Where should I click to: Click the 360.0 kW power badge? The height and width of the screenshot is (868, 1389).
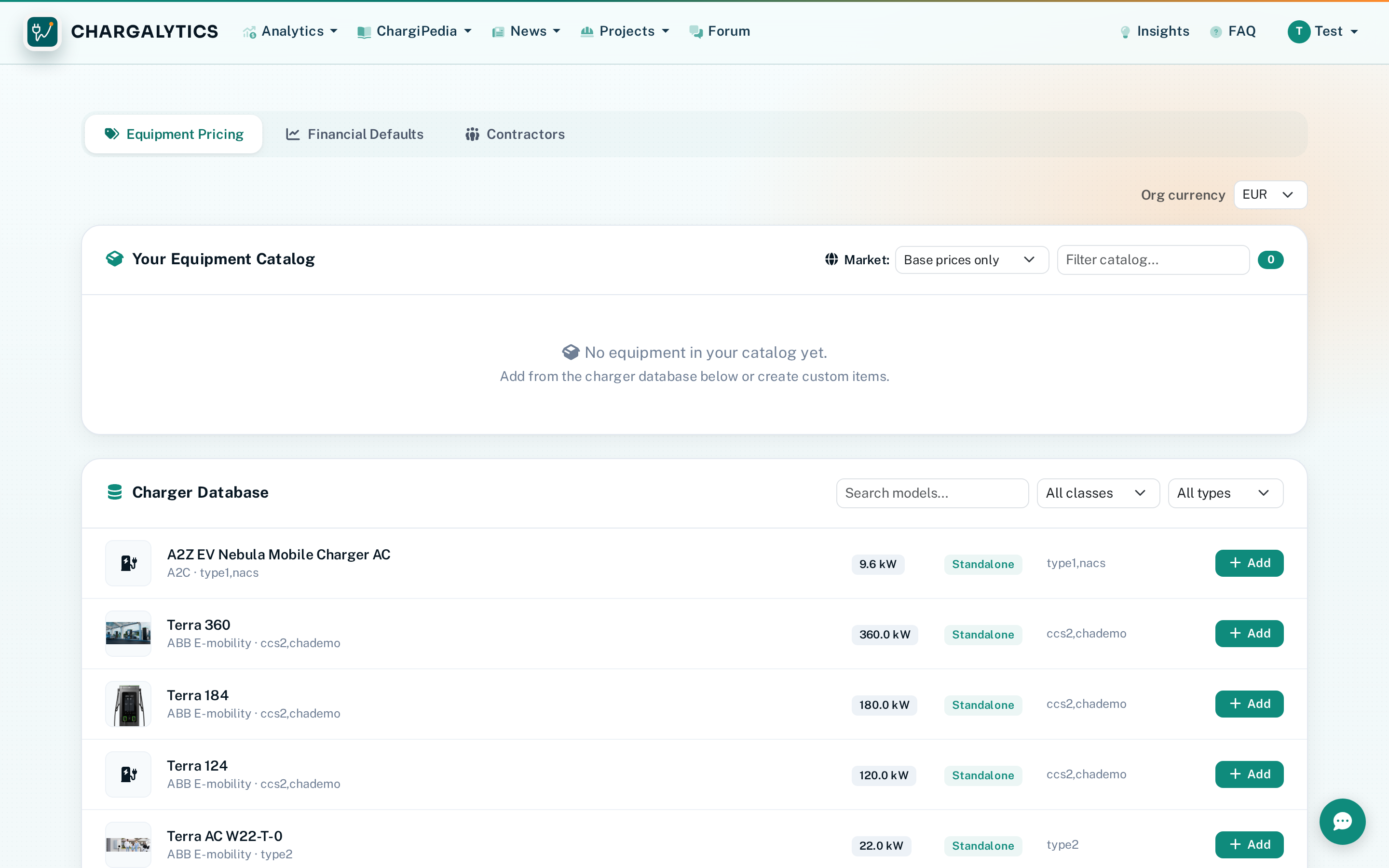click(885, 634)
